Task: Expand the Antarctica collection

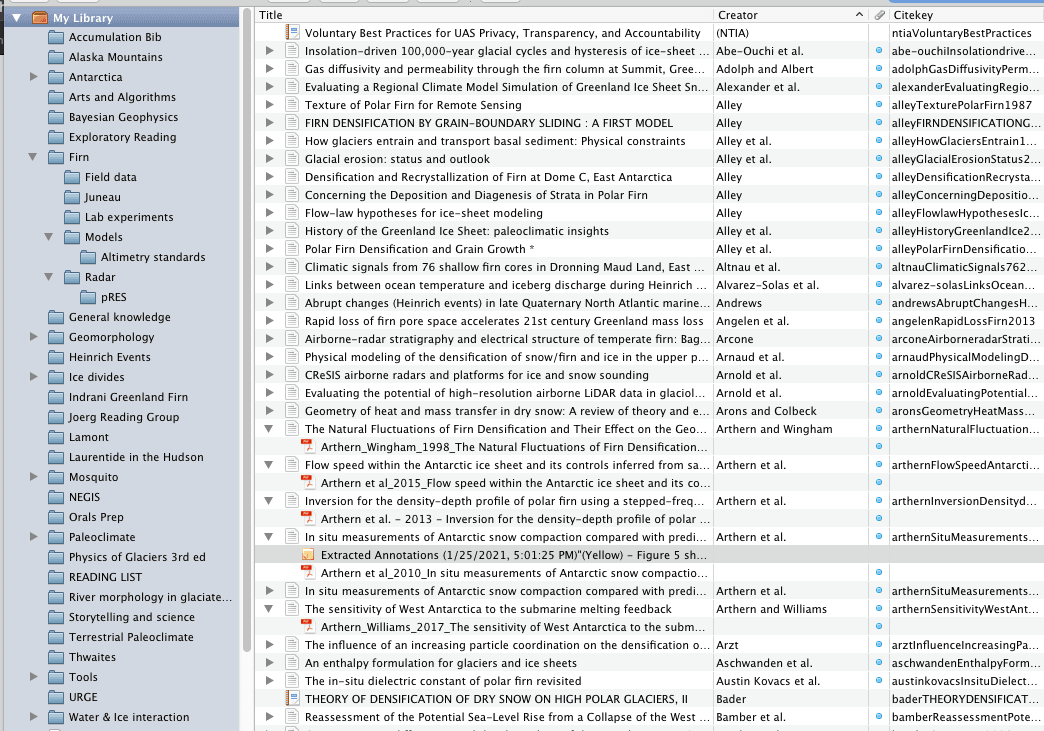Action: pos(34,77)
